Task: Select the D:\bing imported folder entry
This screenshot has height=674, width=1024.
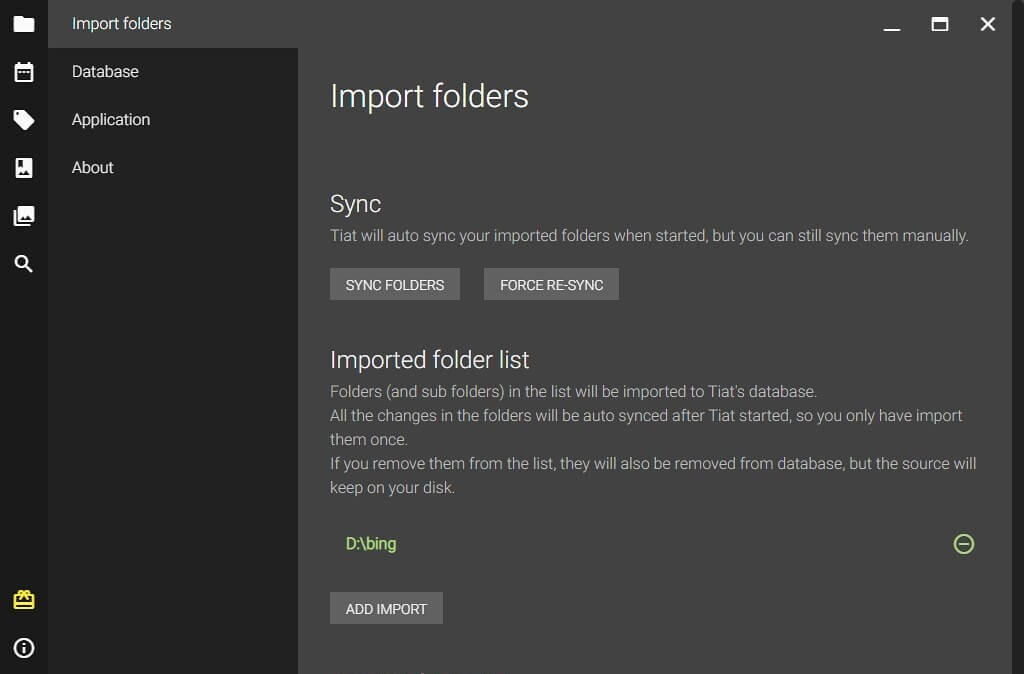Action: pos(372,544)
